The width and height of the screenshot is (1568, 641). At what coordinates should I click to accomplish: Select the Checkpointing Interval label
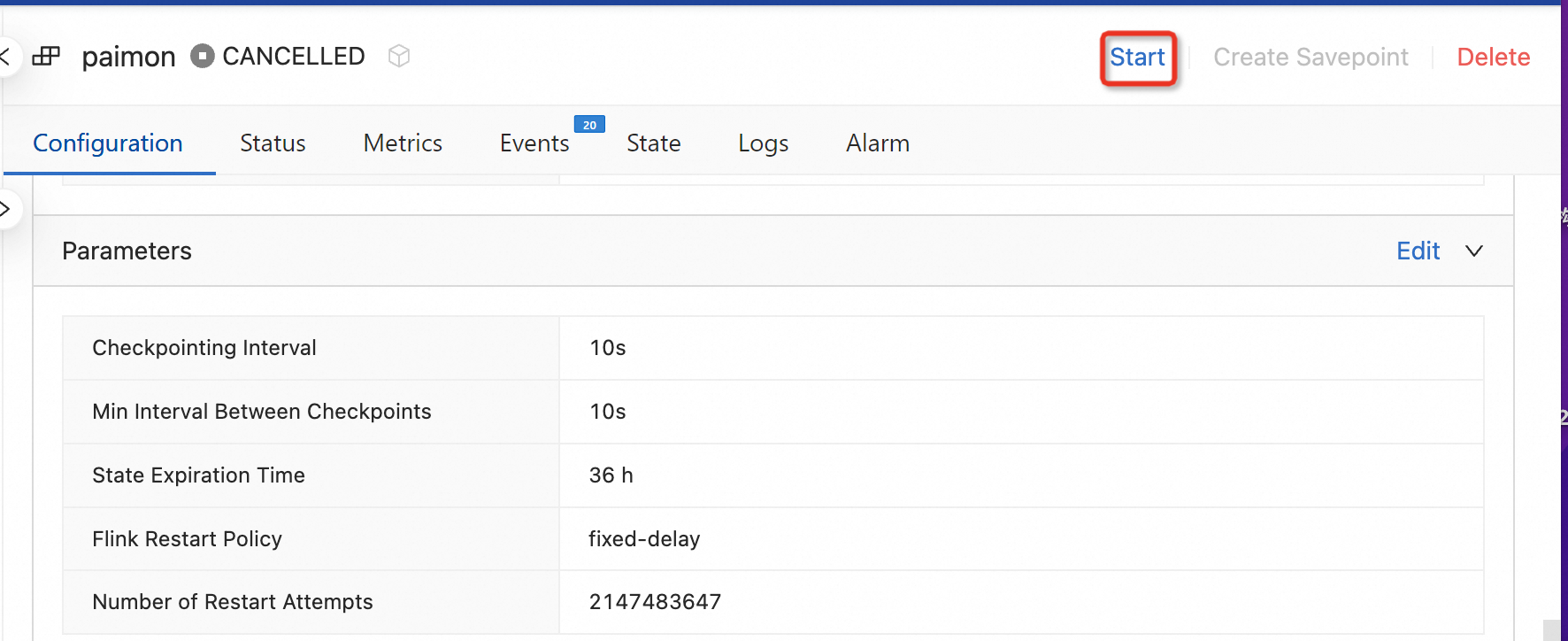click(x=204, y=348)
